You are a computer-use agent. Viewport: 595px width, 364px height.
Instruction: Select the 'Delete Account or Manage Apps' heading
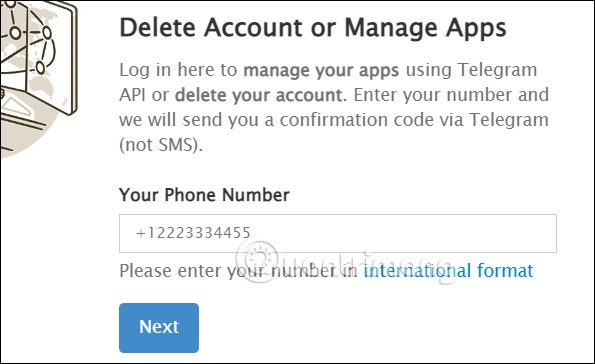click(x=313, y=28)
